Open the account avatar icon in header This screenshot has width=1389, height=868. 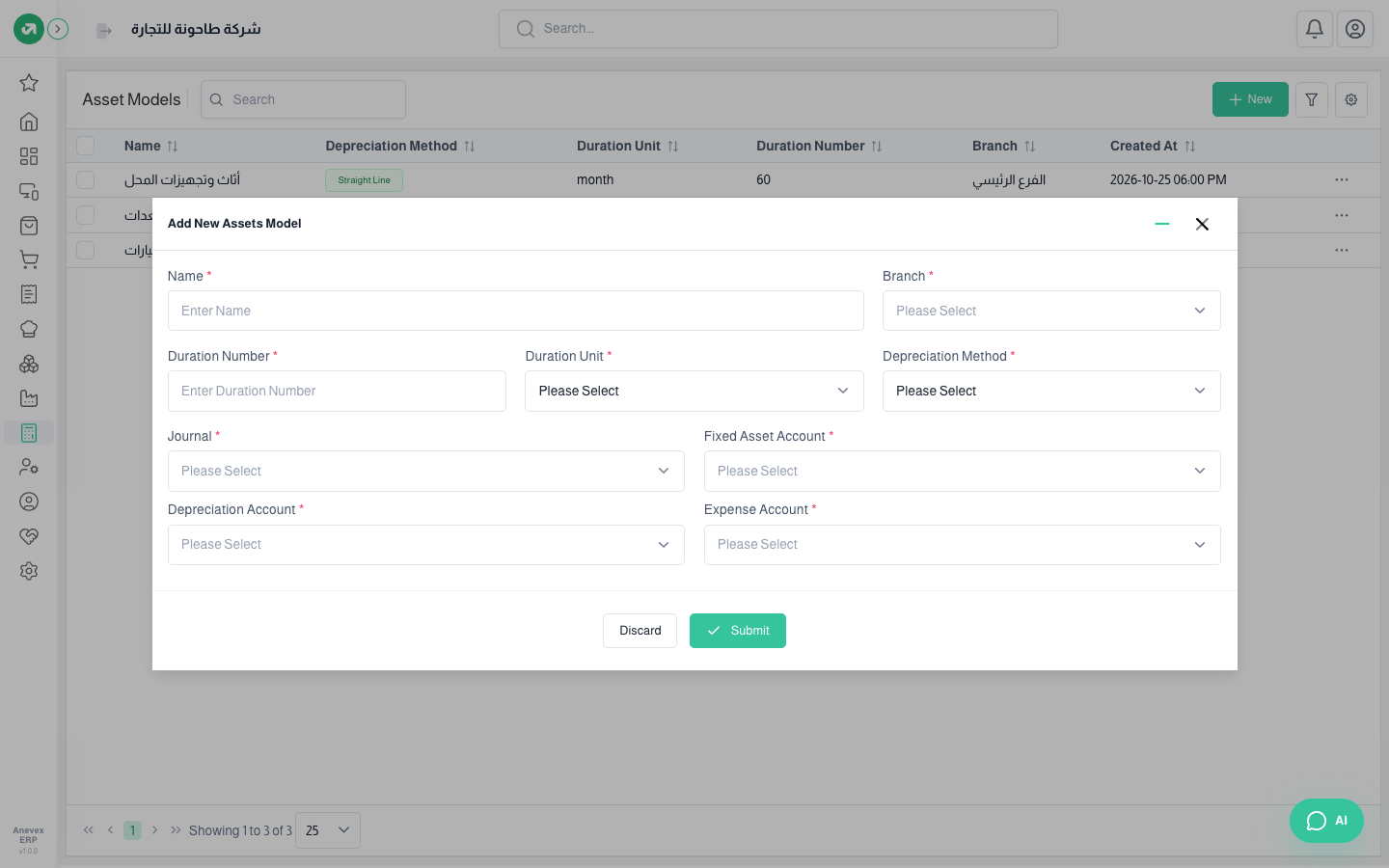click(1355, 29)
